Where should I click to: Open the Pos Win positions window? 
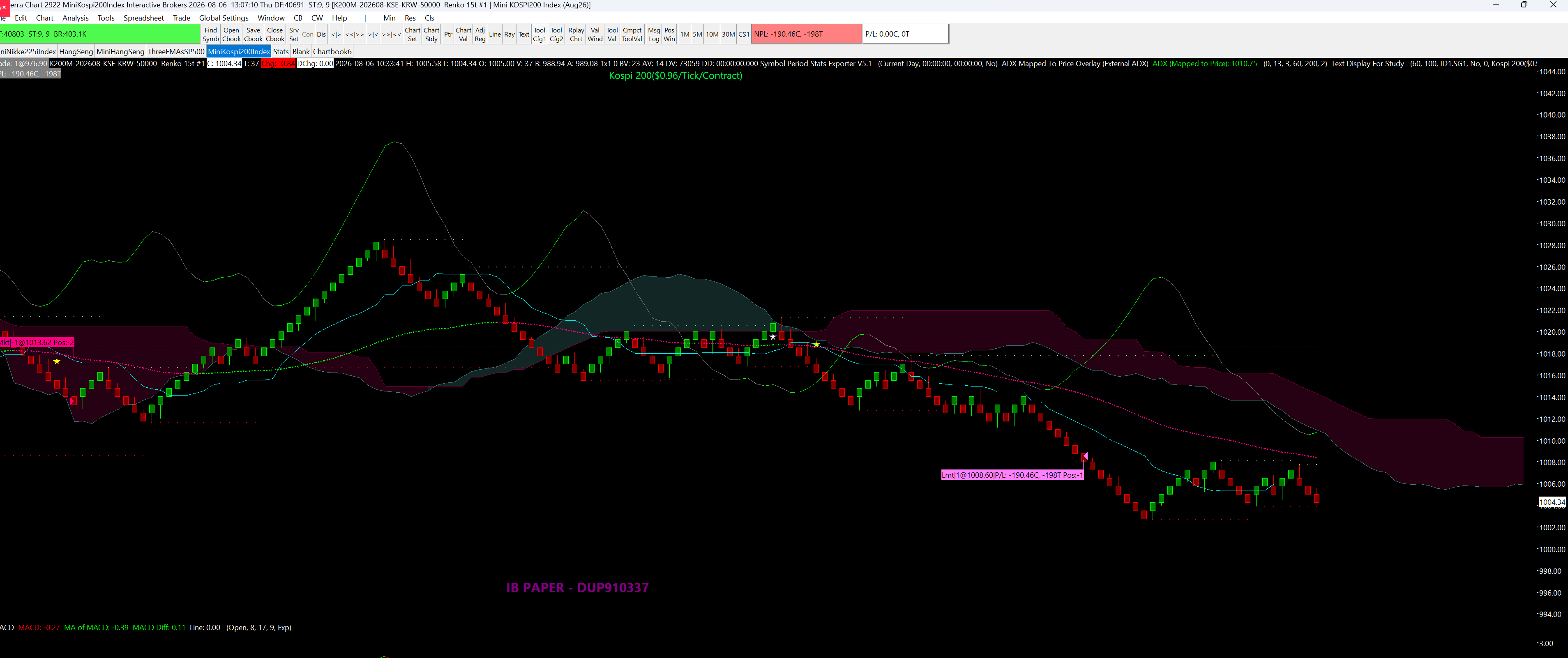point(669,34)
